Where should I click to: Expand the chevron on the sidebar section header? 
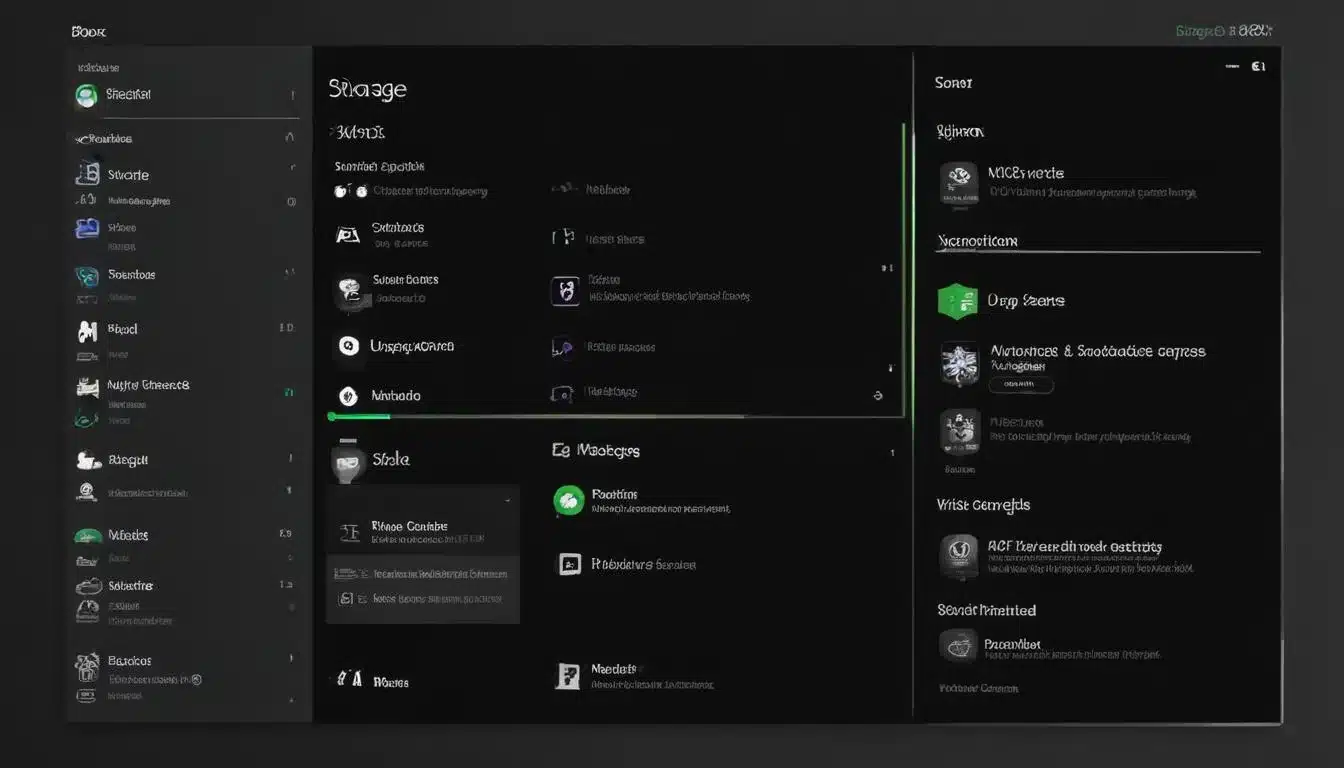[290, 138]
